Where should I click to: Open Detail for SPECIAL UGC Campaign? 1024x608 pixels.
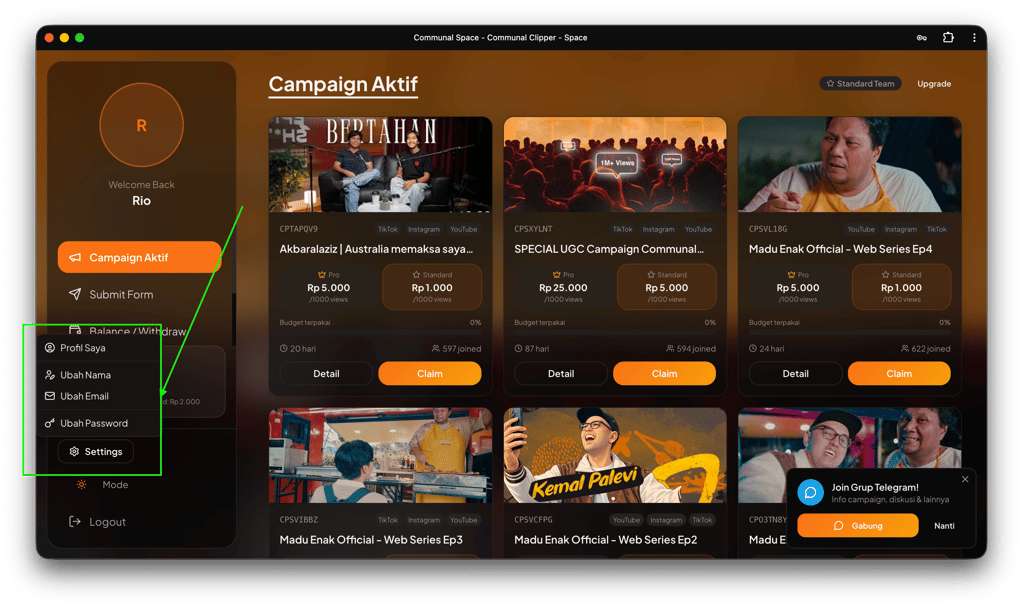coord(560,374)
